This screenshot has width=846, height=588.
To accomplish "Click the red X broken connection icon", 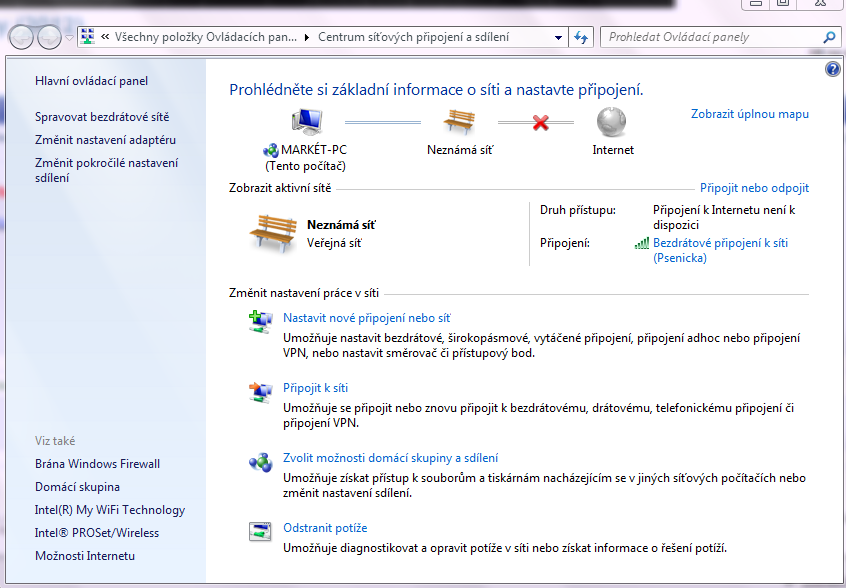I will pos(540,123).
